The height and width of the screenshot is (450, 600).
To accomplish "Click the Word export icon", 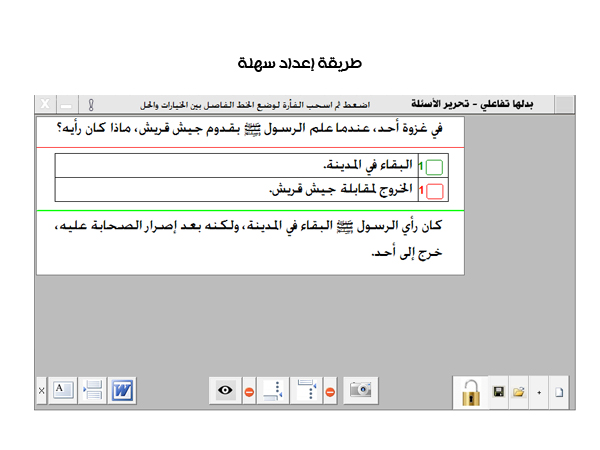I will pyautogui.click(x=122, y=390).
